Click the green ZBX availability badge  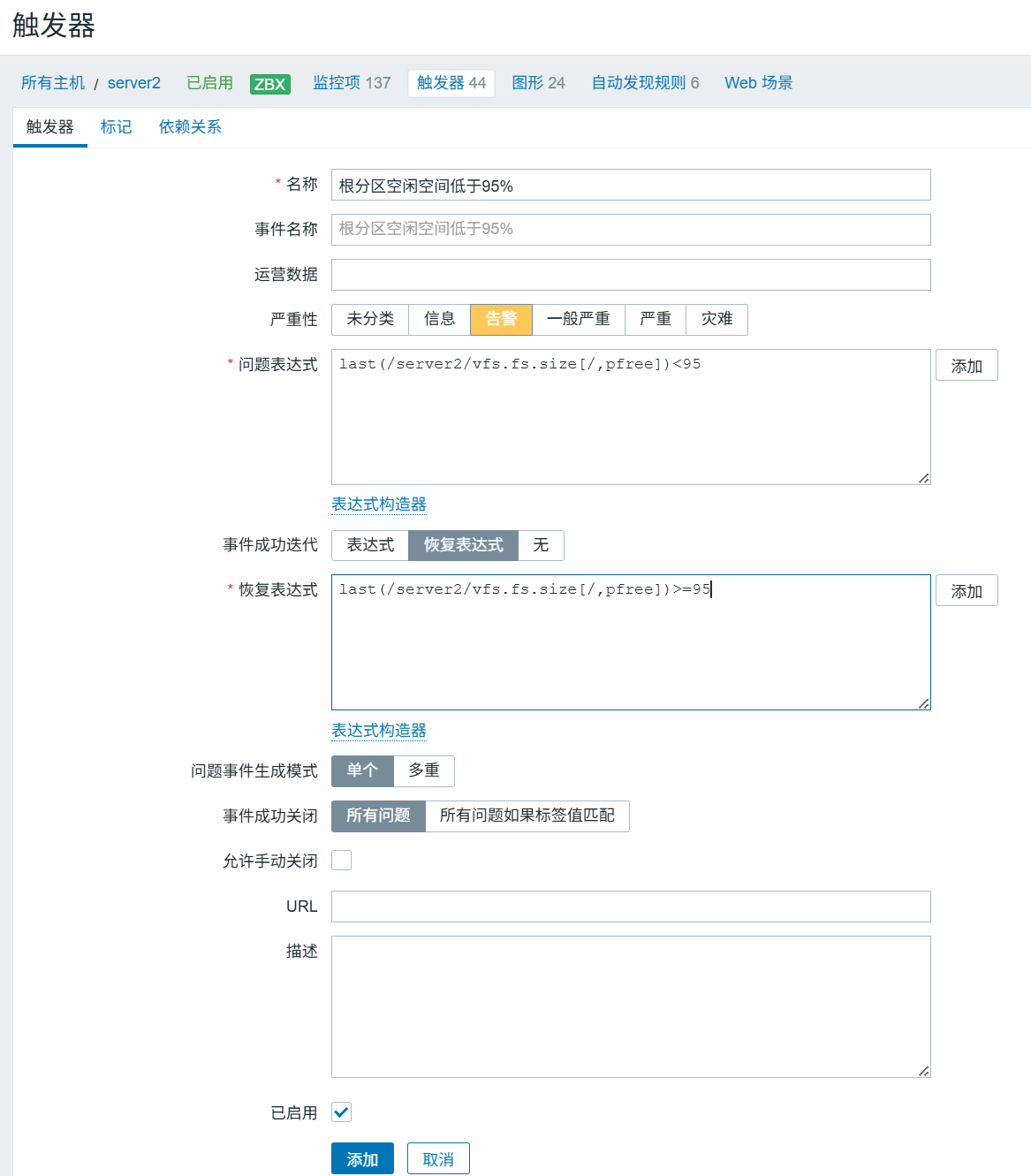pos(269,84)
